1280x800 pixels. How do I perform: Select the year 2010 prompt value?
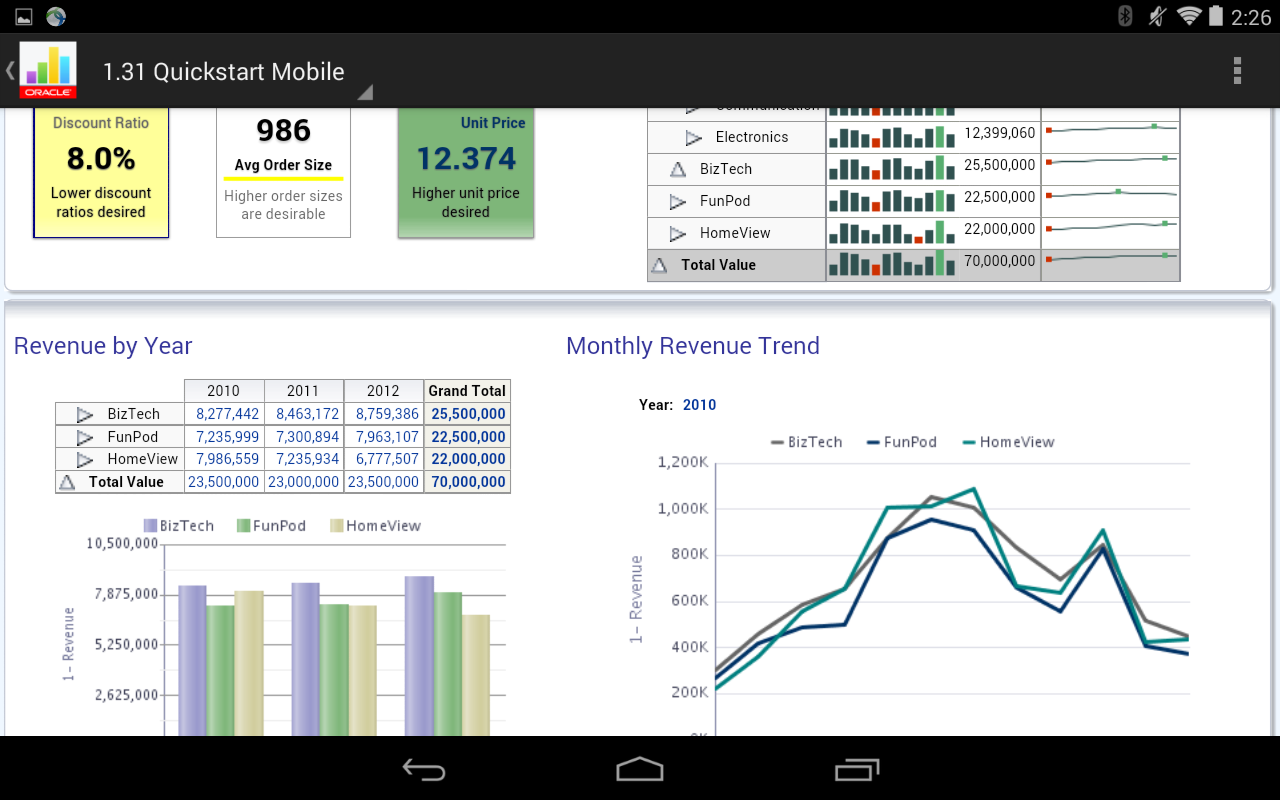699,405
